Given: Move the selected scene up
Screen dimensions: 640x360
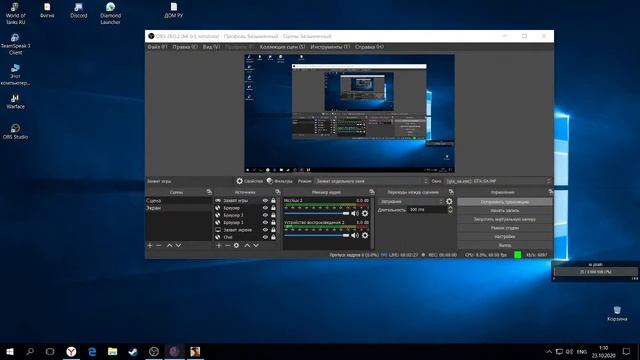Looking at the screenshot, I should pos(169,245).
